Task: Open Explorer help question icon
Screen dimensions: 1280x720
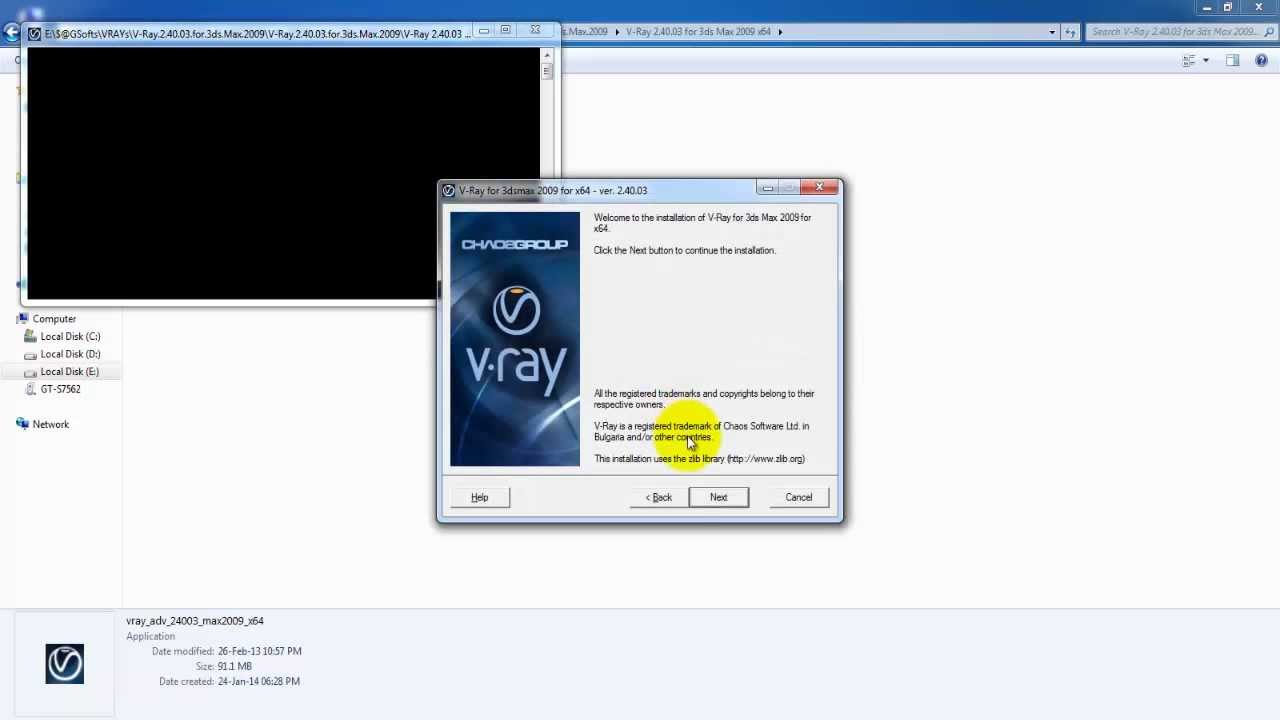Action: pos(1261,61)
